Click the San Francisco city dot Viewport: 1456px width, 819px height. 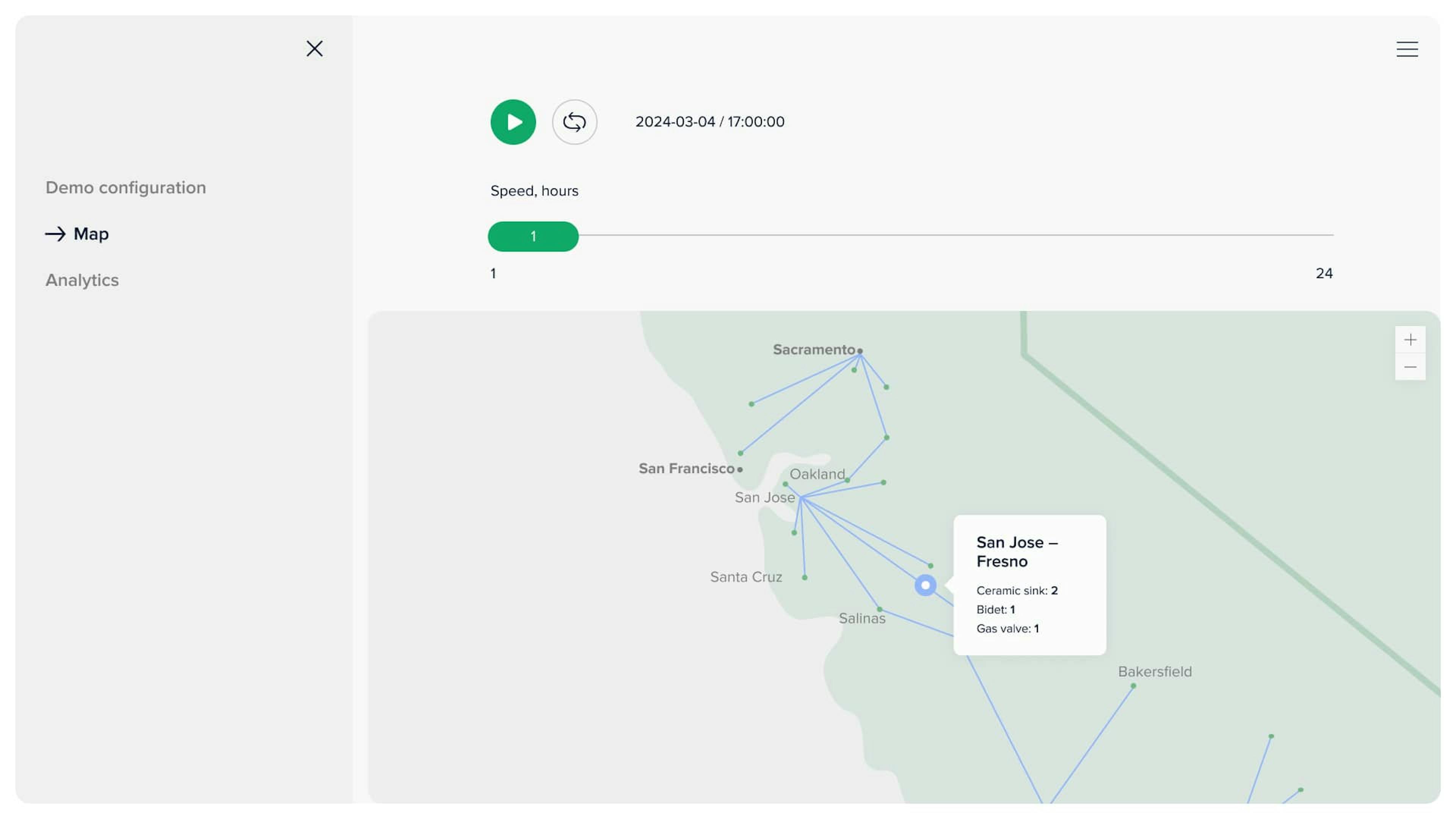click(740, 470)
